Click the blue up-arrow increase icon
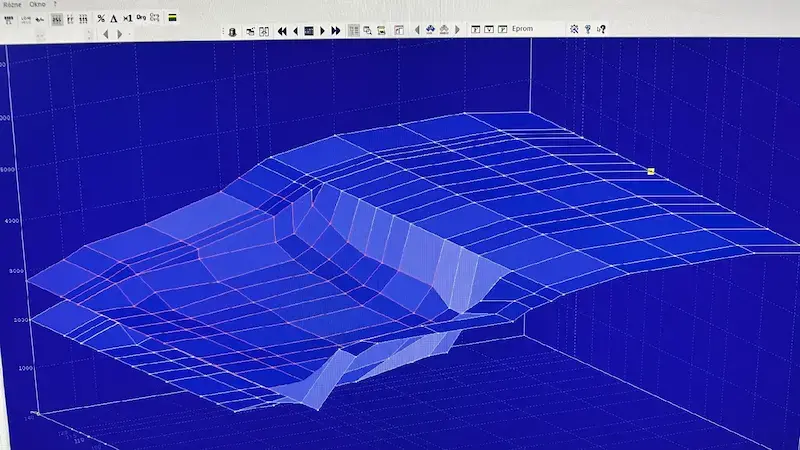Viewport: 800px width, 450px height. click(x=430, y=30)
